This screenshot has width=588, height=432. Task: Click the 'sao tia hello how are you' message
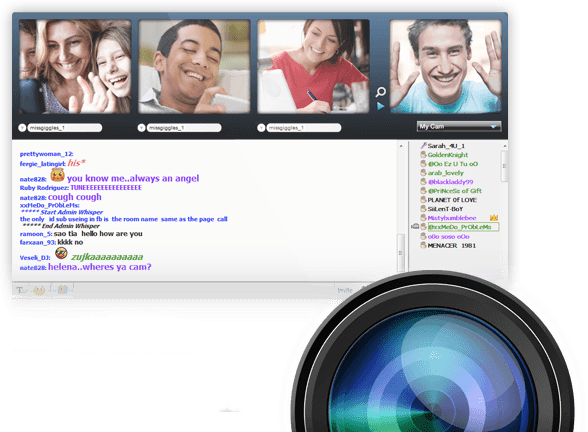pos(98,234)
